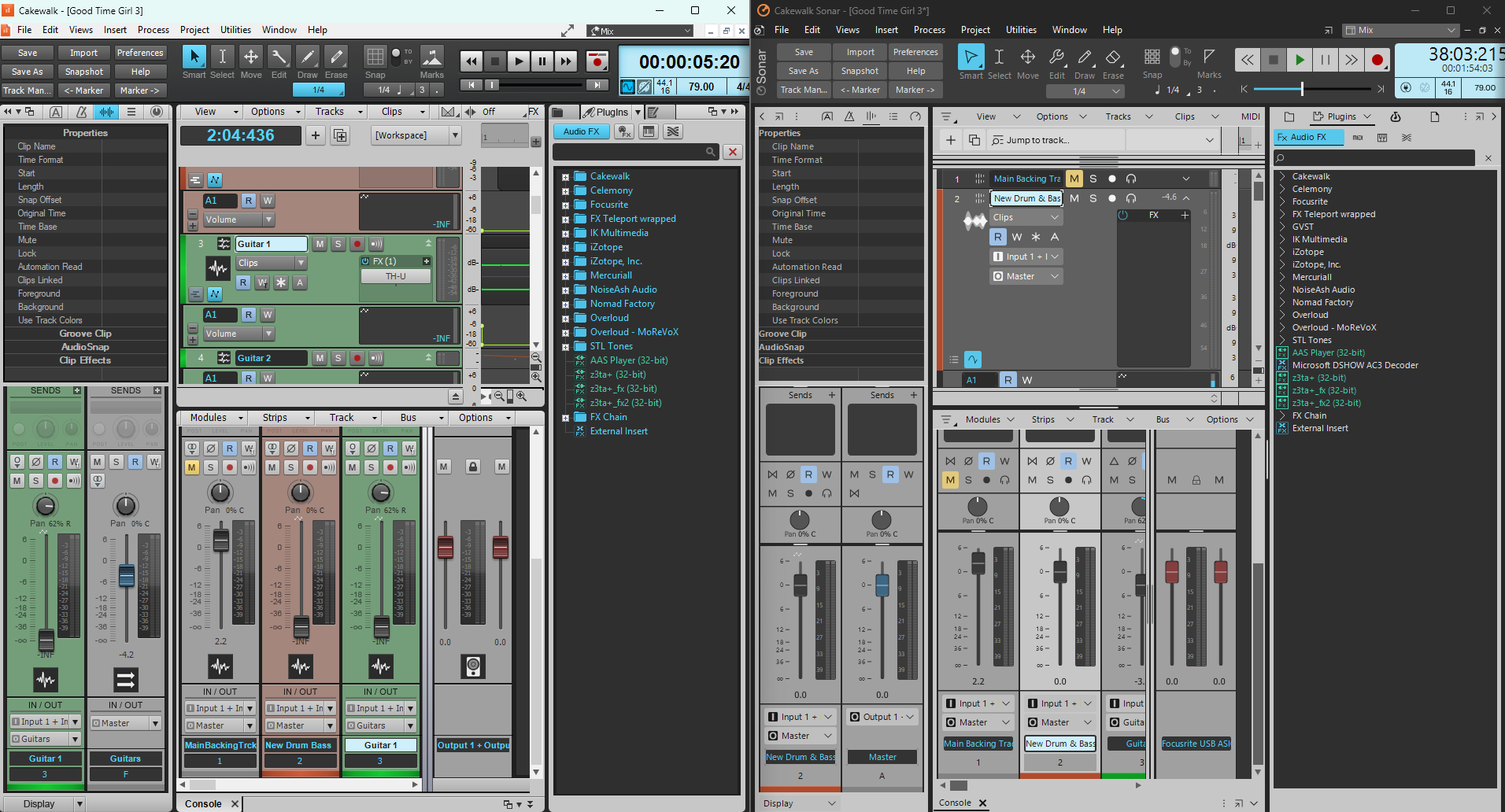Click the Stop button in left transport
The height and width of the screenshot is (812, 1505).
click(x=494, y=61)
